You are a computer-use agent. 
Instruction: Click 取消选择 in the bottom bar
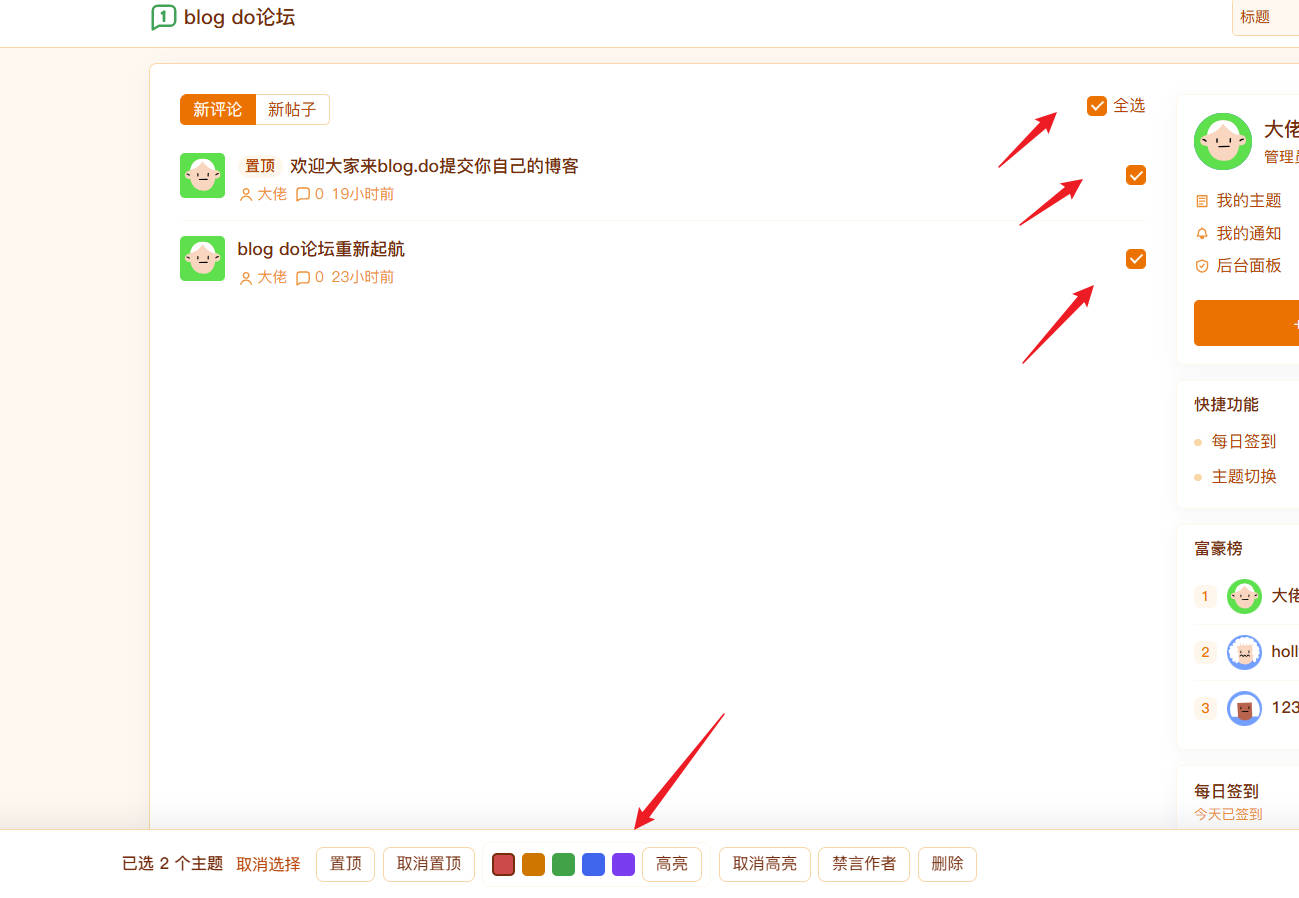(268, 864)
